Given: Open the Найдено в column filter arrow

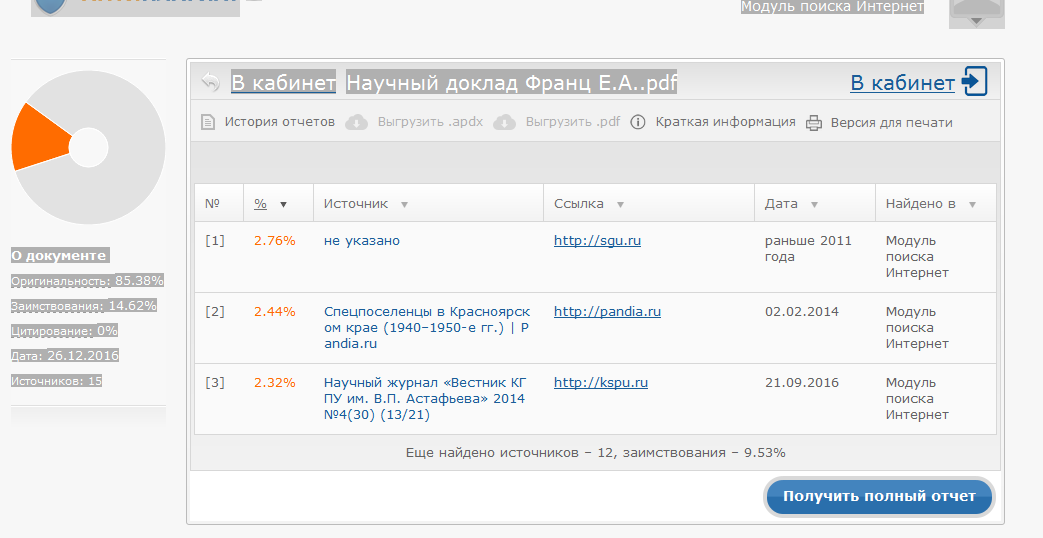Looking at the screenshot, I should point(972,204).
